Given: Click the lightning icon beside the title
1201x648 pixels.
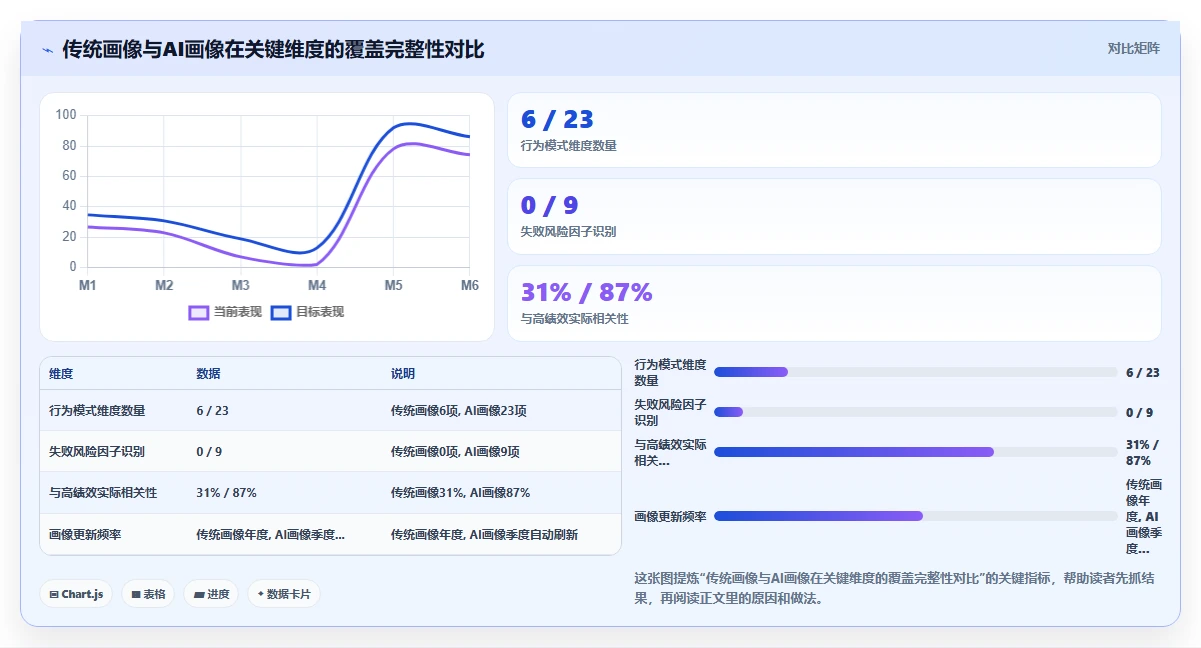Looking at the screenshot, I should 47,50.
